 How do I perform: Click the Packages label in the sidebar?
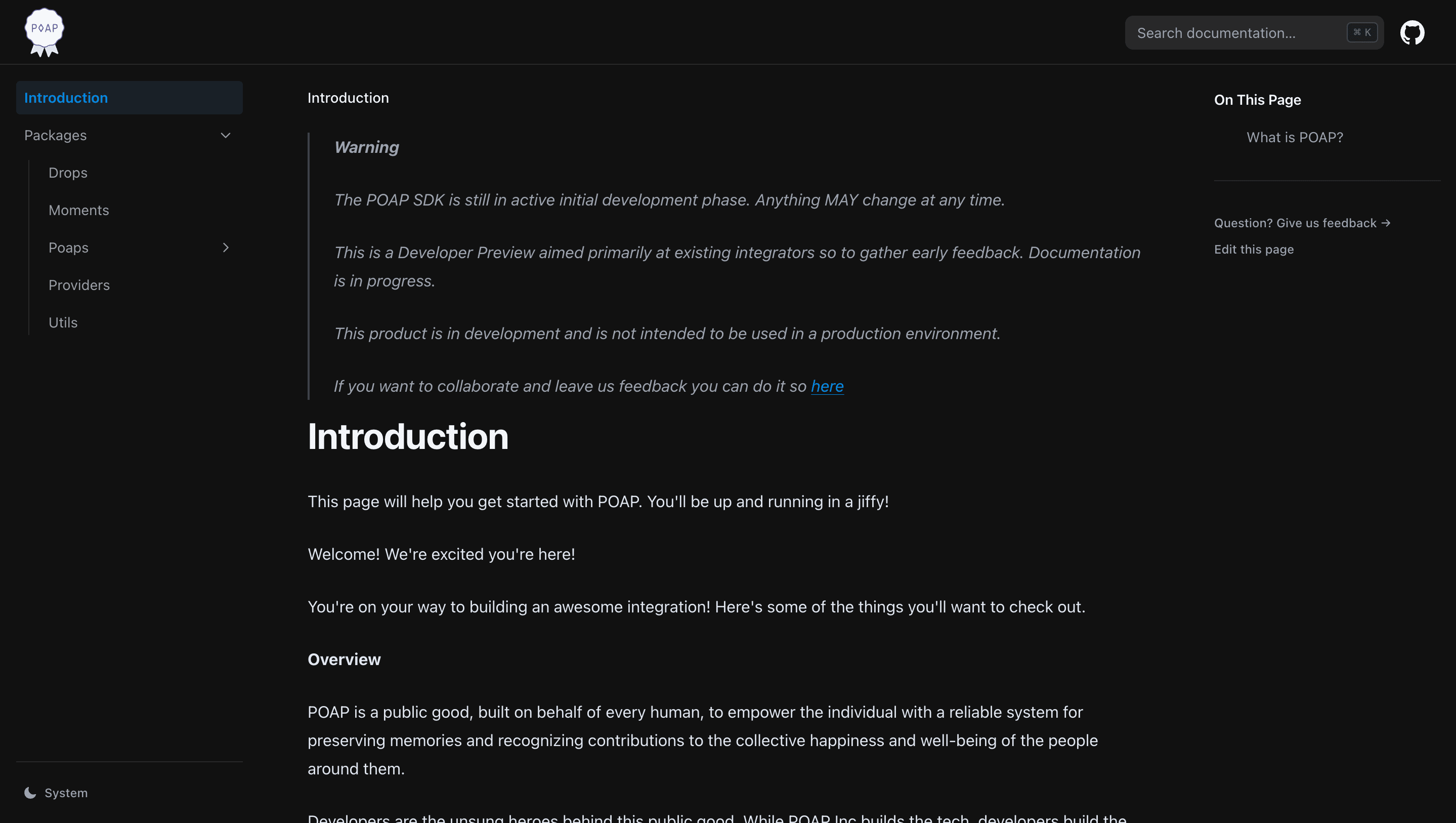(55, 135)
